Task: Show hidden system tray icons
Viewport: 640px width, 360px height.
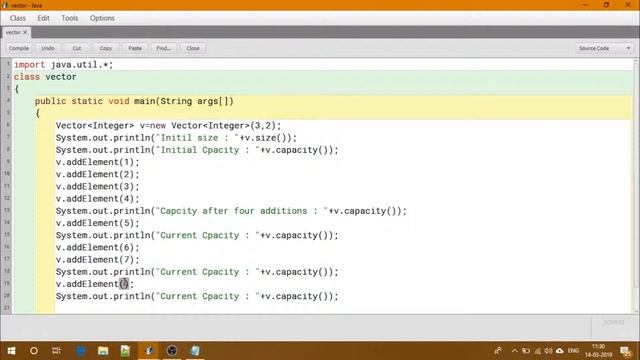Action: (514, 351)
